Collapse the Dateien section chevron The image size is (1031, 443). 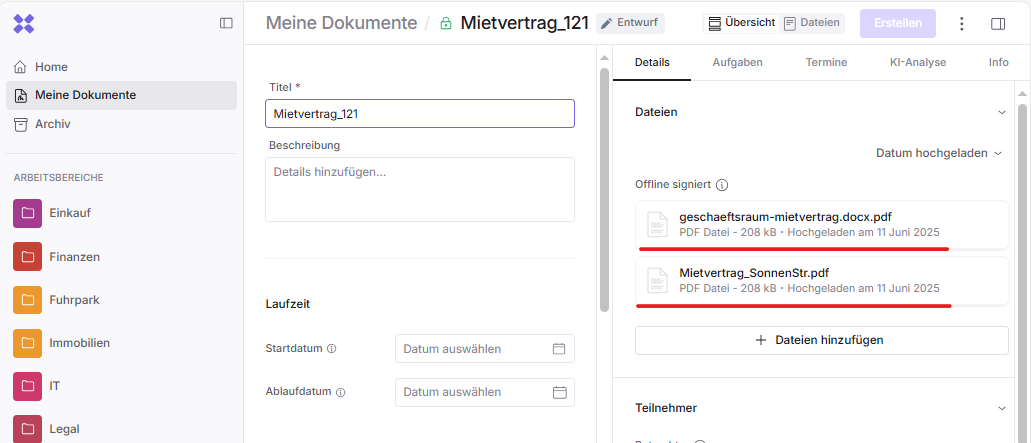[1002, 113]
